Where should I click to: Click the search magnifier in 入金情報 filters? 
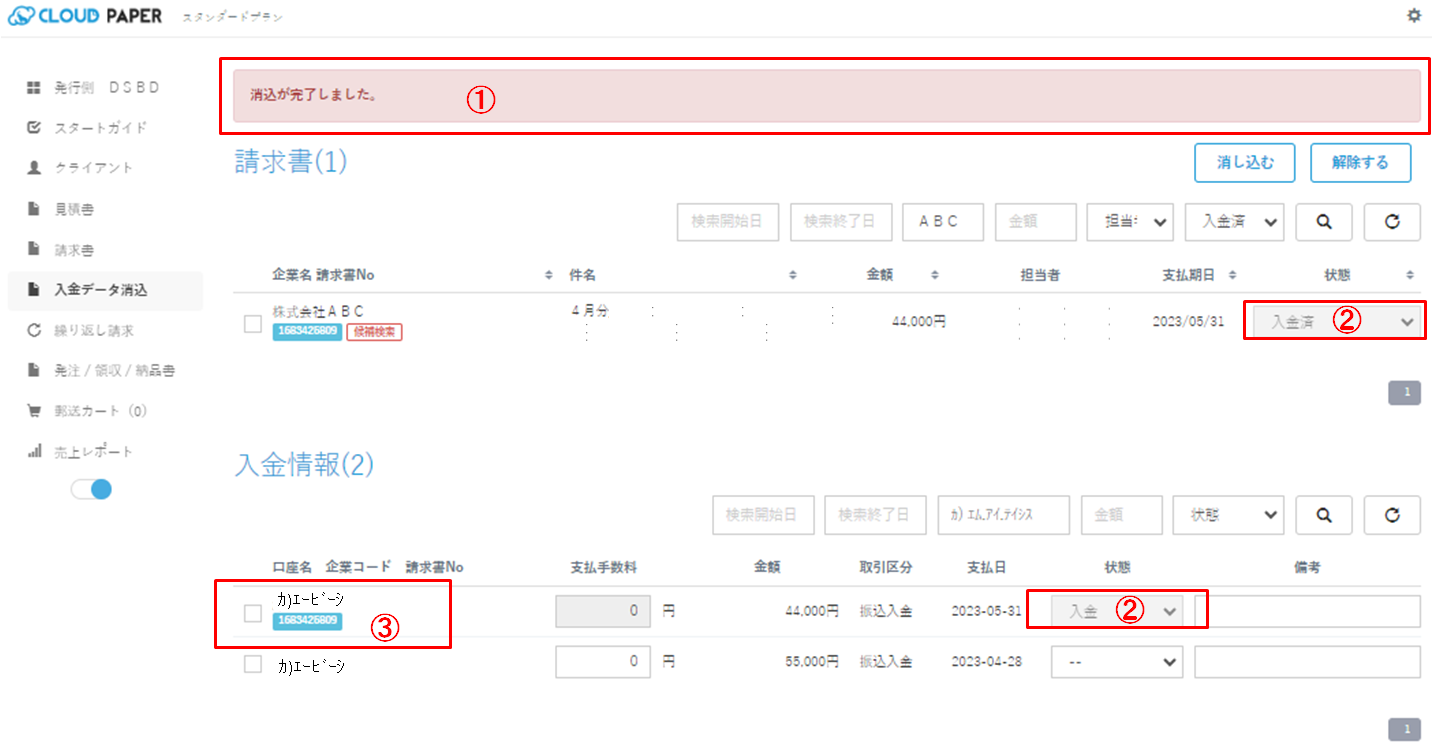click(x=1324, y=514)
